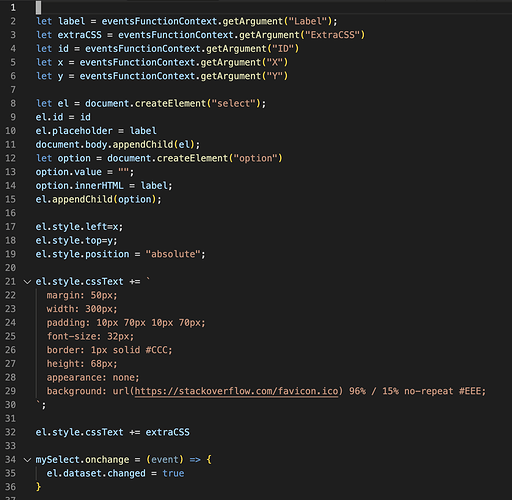This screenshot has width=512, height=500.
Task: Click line number 1 in the gutter
Action: pos(13,8)
